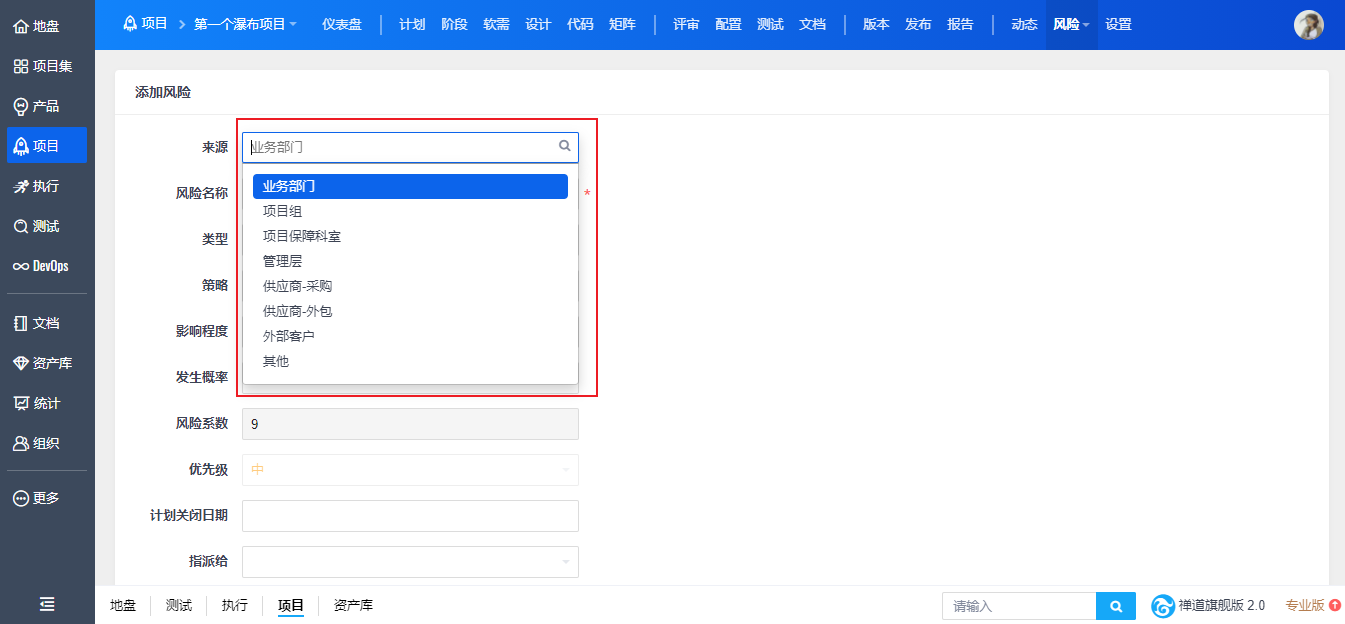This screenshot has width=1345, height=624.
Task: Click the 风险系数 field showing 9
Action: pyautogui.click(x=410, y=424)
